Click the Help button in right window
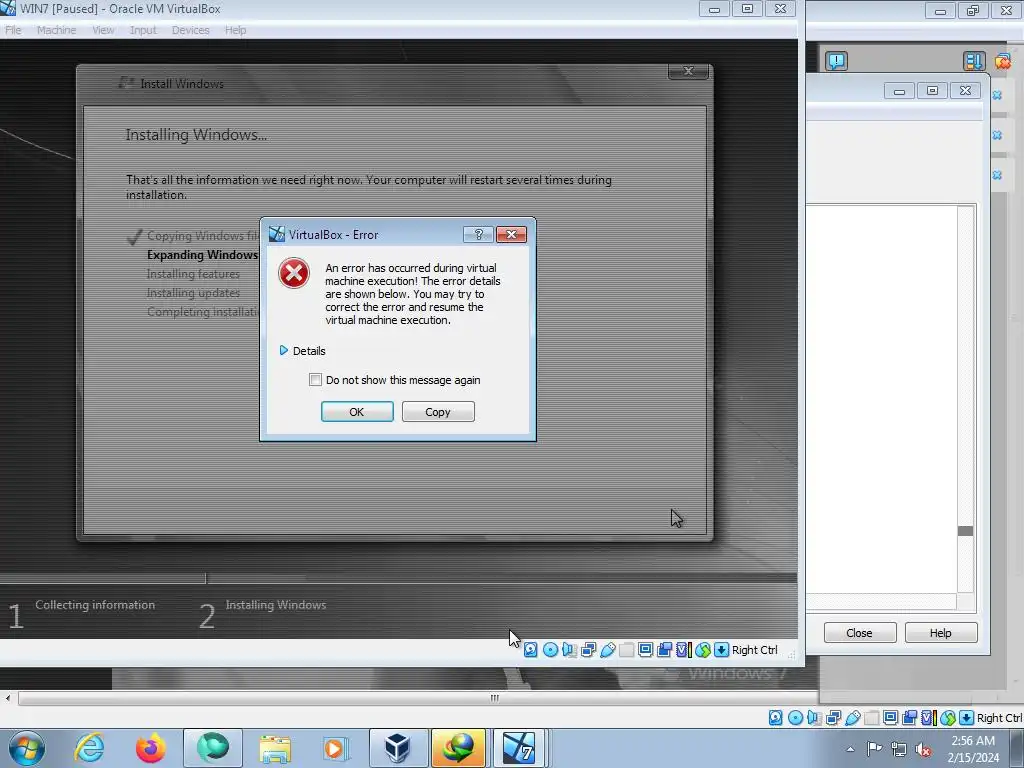This screenshot has width=1024, height=768. click(940, 632)
